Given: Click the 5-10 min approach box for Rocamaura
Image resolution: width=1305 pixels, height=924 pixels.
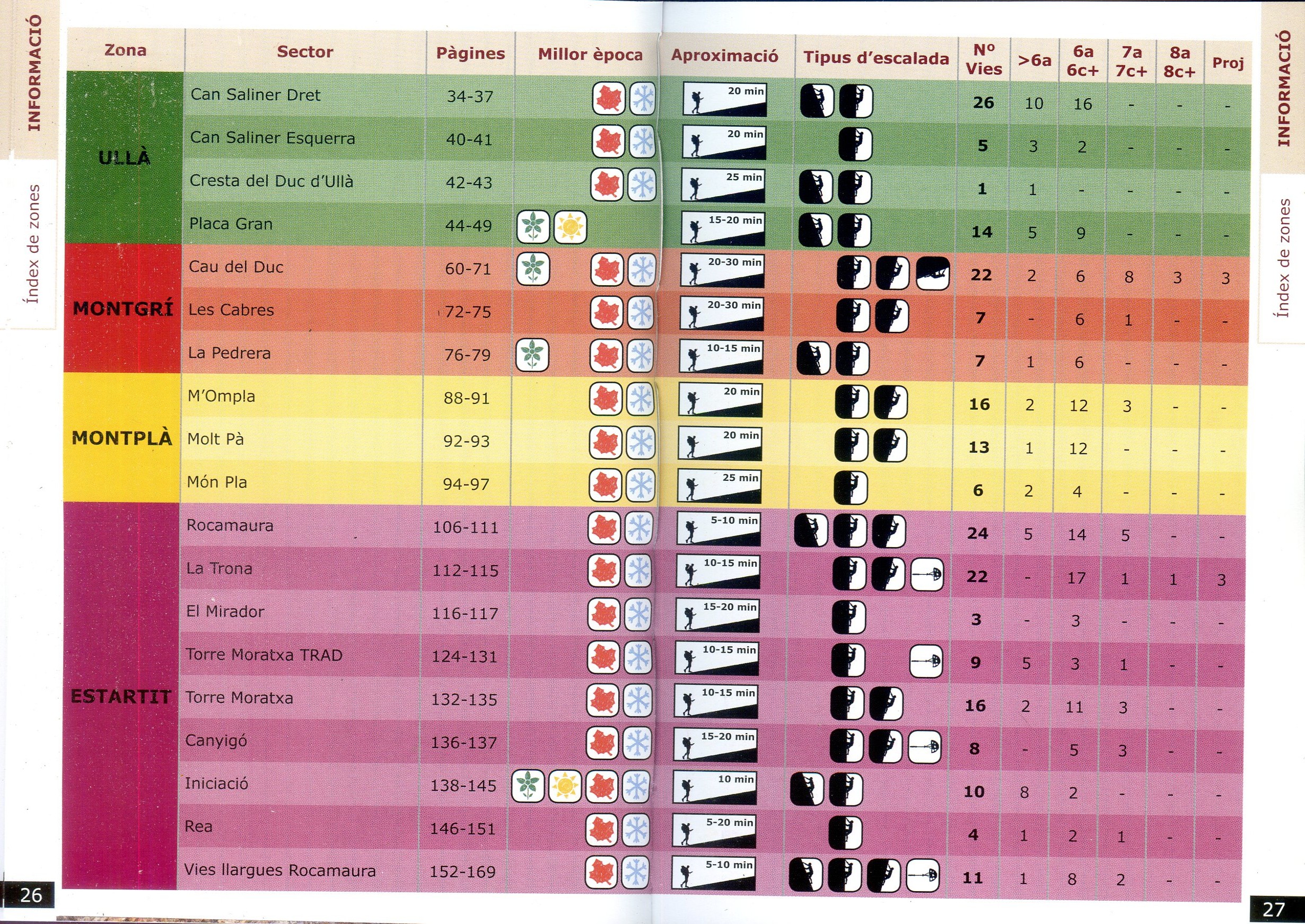Looking at the screenshot, I should 719,530.
